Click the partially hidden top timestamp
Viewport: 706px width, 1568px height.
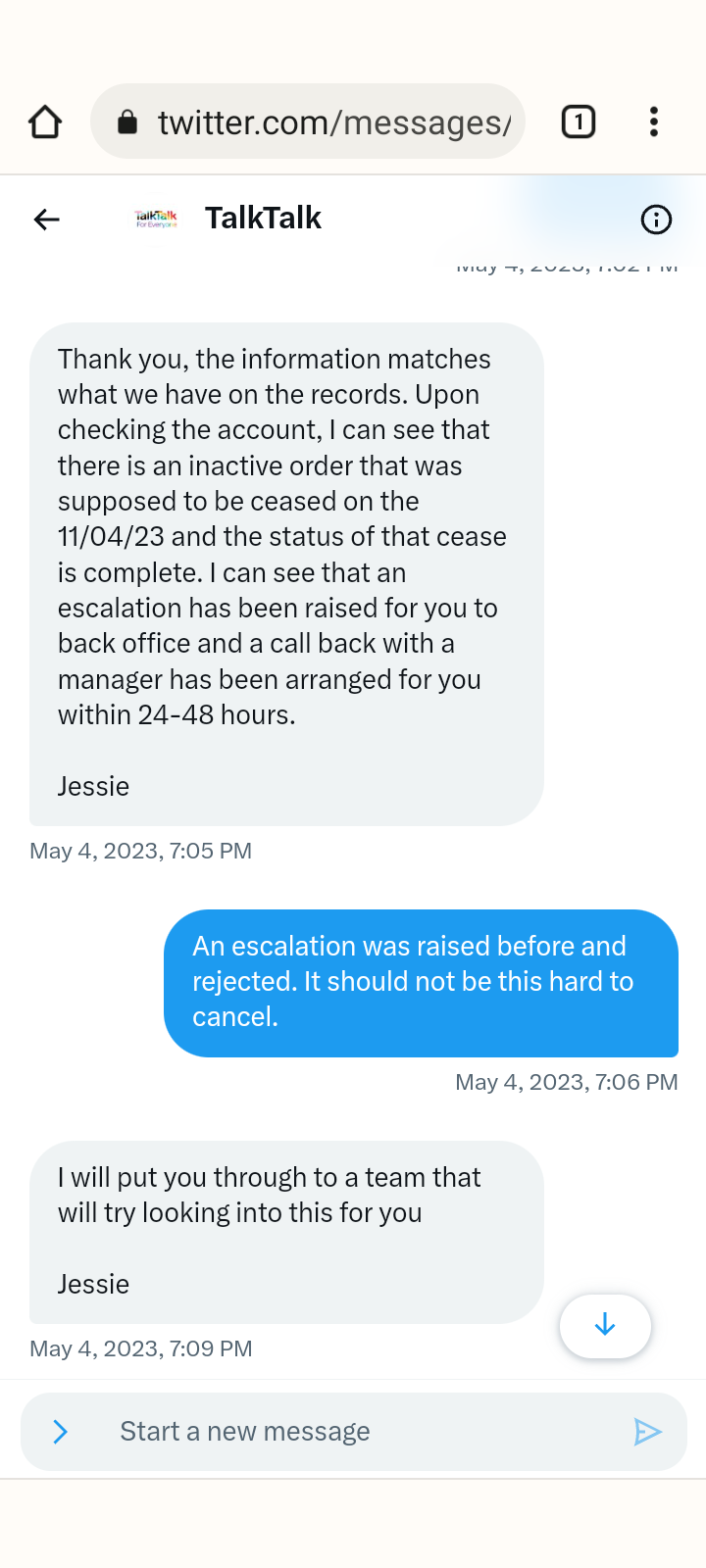point(566,267)
